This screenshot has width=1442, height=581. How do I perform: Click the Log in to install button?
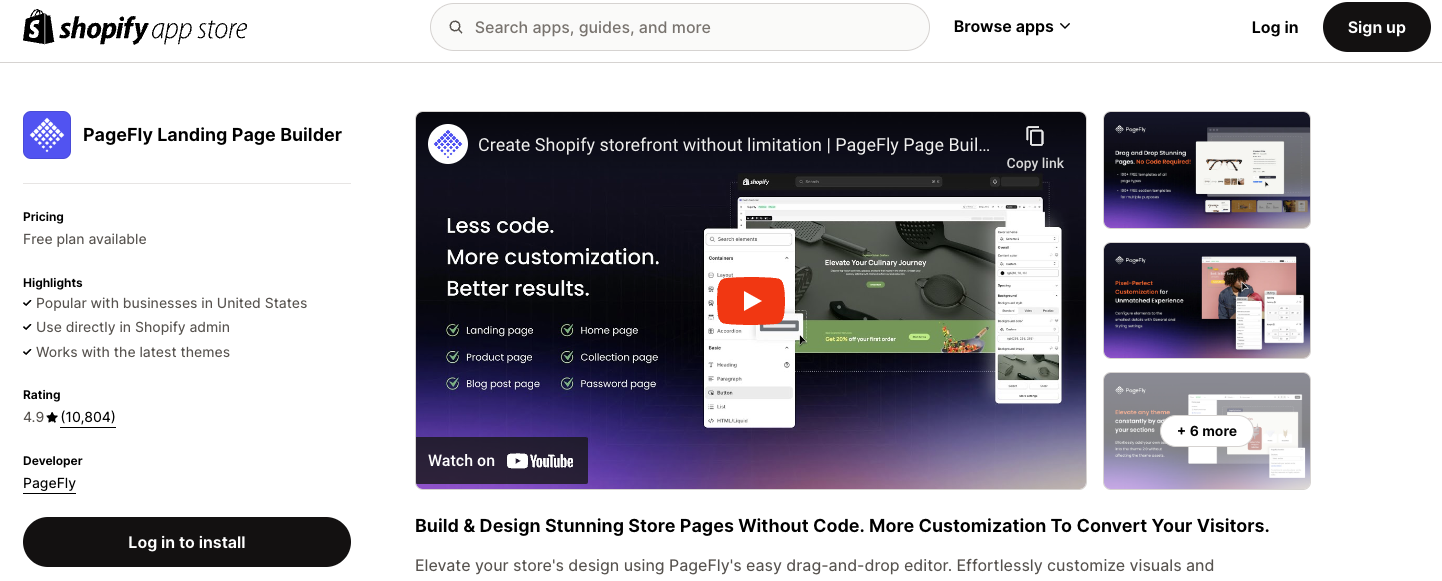186,542
